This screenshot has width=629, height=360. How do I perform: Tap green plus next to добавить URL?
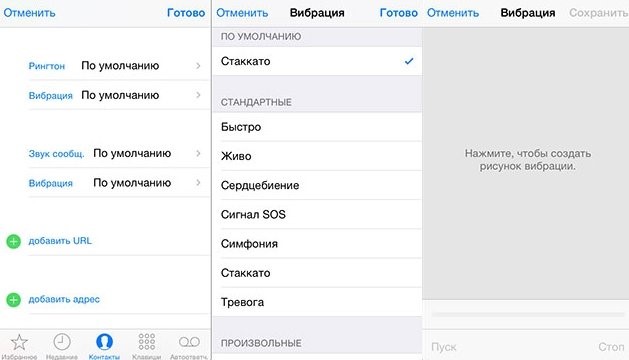[x=14, y=242]
